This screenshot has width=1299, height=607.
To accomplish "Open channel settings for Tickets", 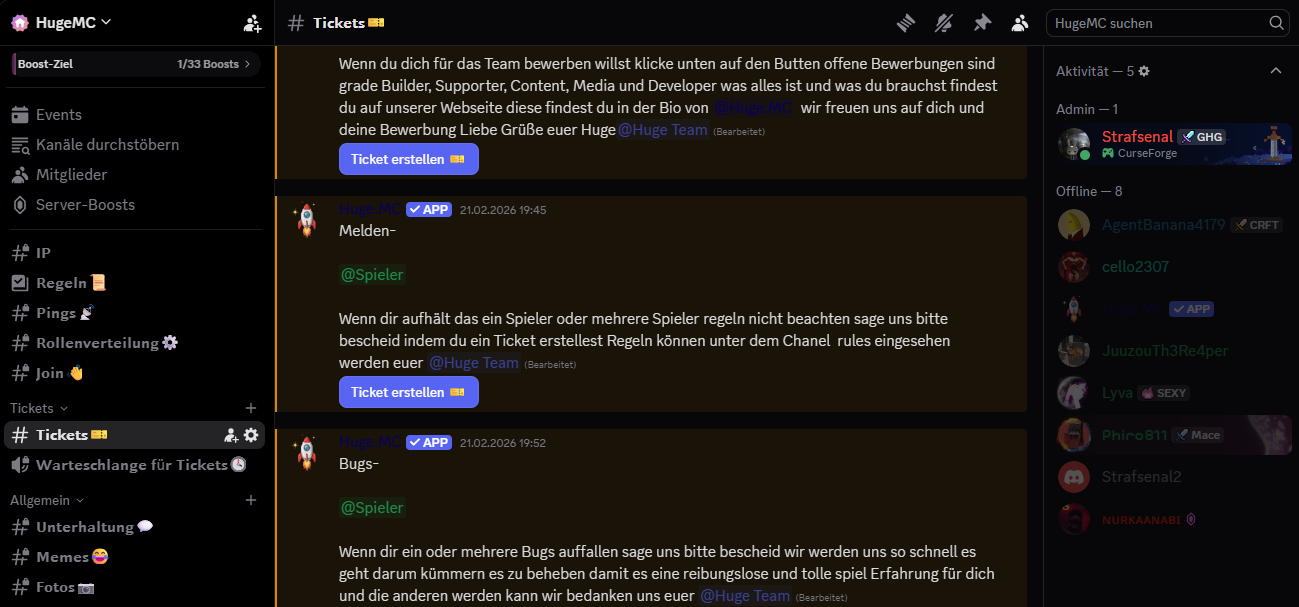I will pos(251,435).
